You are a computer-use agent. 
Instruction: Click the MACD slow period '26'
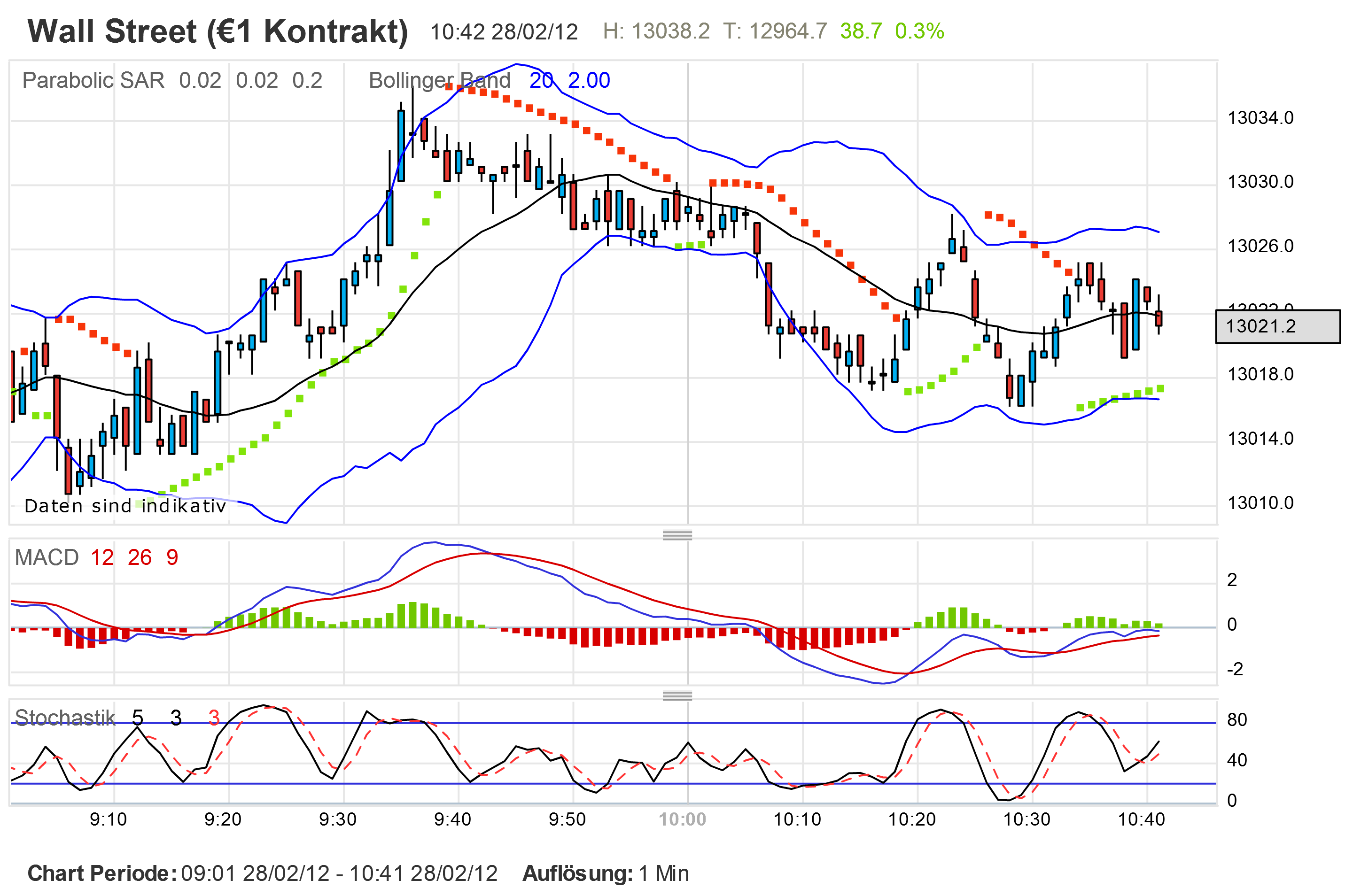coord(140,558)
